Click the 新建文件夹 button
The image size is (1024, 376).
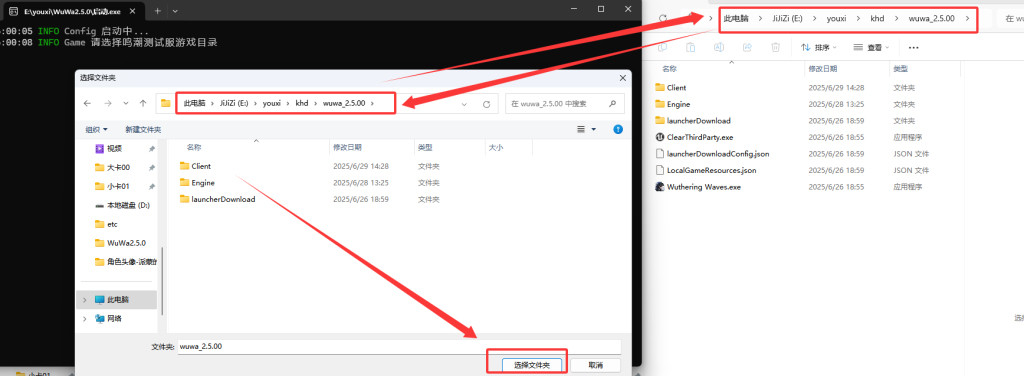pyautogui.click(x=143, y=130)
